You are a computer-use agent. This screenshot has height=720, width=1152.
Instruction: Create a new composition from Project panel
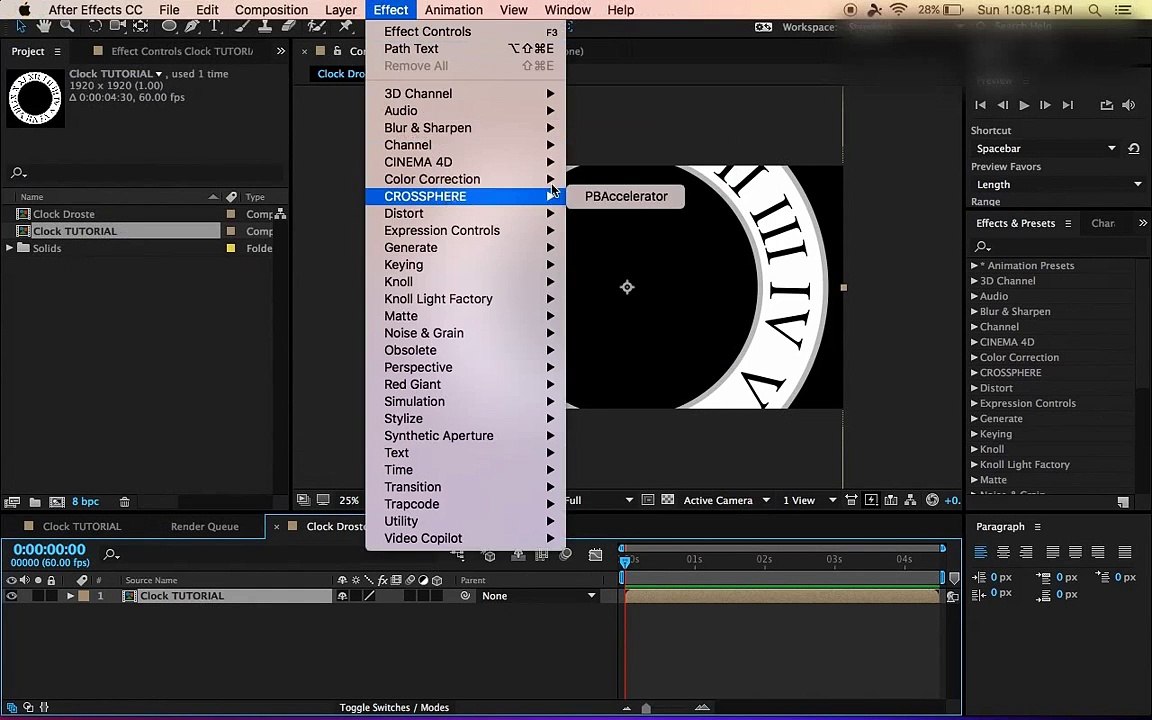tap(57, 502)
